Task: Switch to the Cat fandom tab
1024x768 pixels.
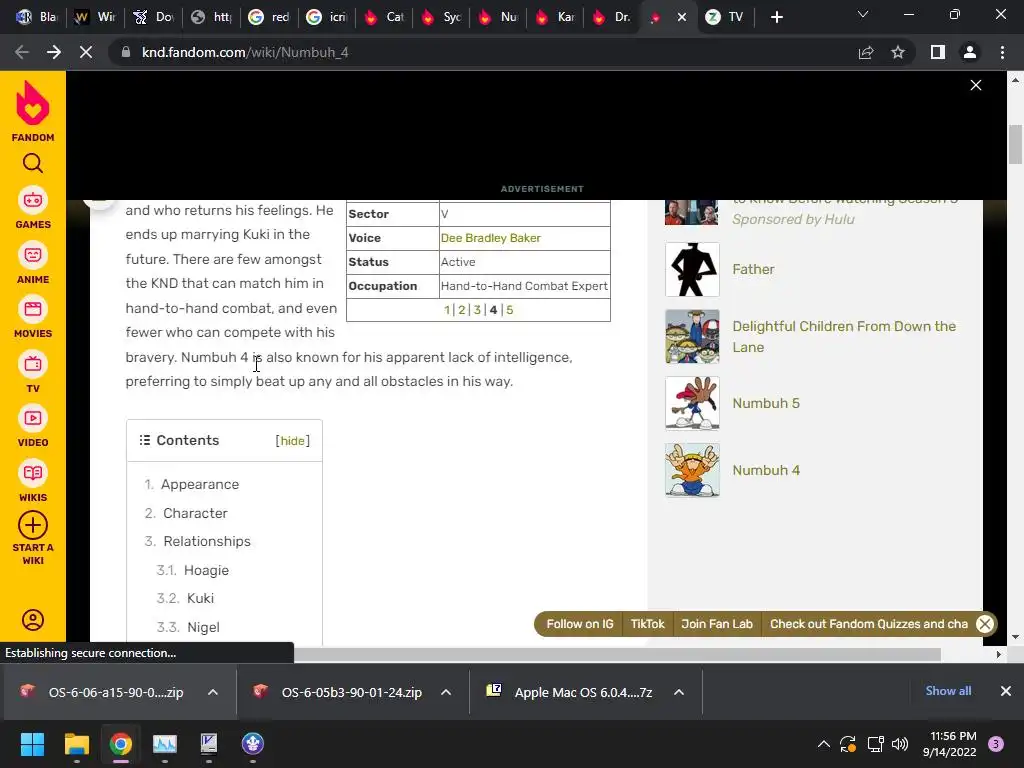Action: point(385,17)
